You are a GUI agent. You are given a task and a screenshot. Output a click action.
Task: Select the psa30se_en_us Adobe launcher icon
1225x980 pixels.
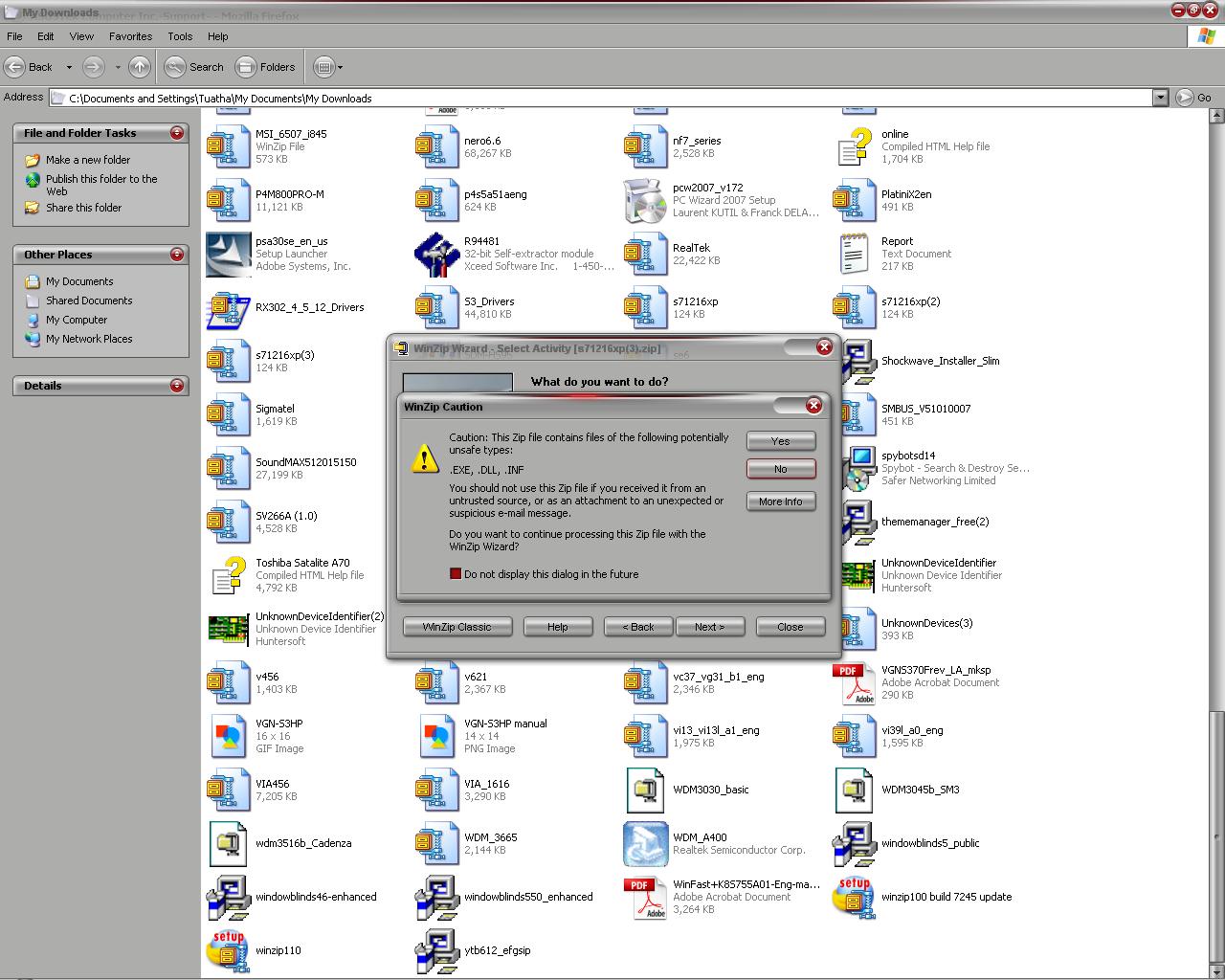point(229,254)
